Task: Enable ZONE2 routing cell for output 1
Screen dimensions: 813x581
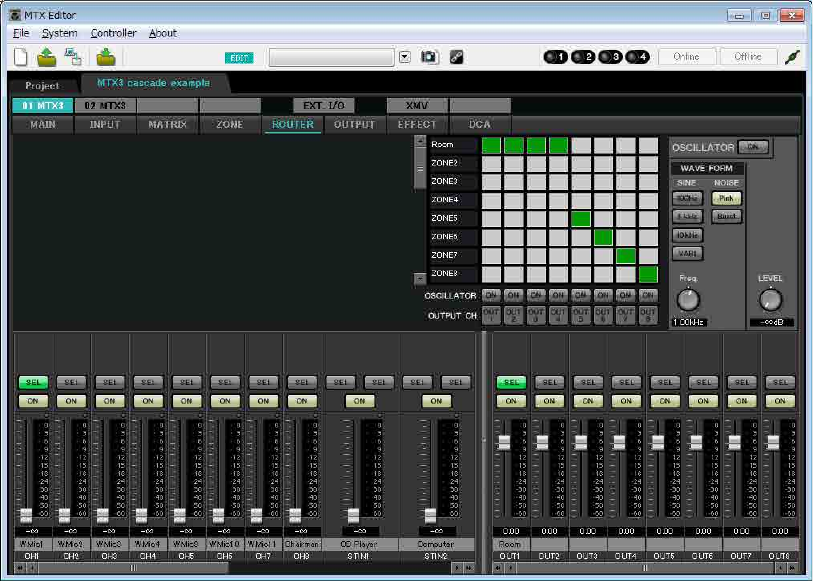Action: [491, 163]
